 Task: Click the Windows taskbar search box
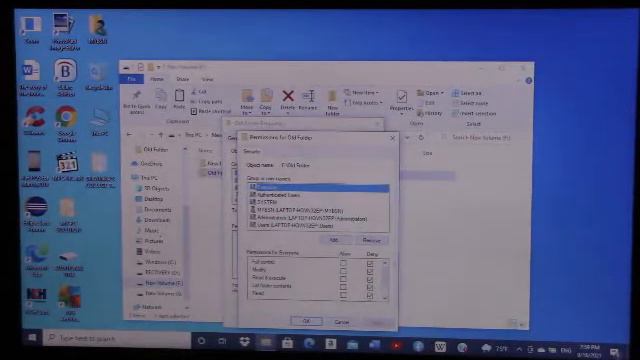pos(117,338)
